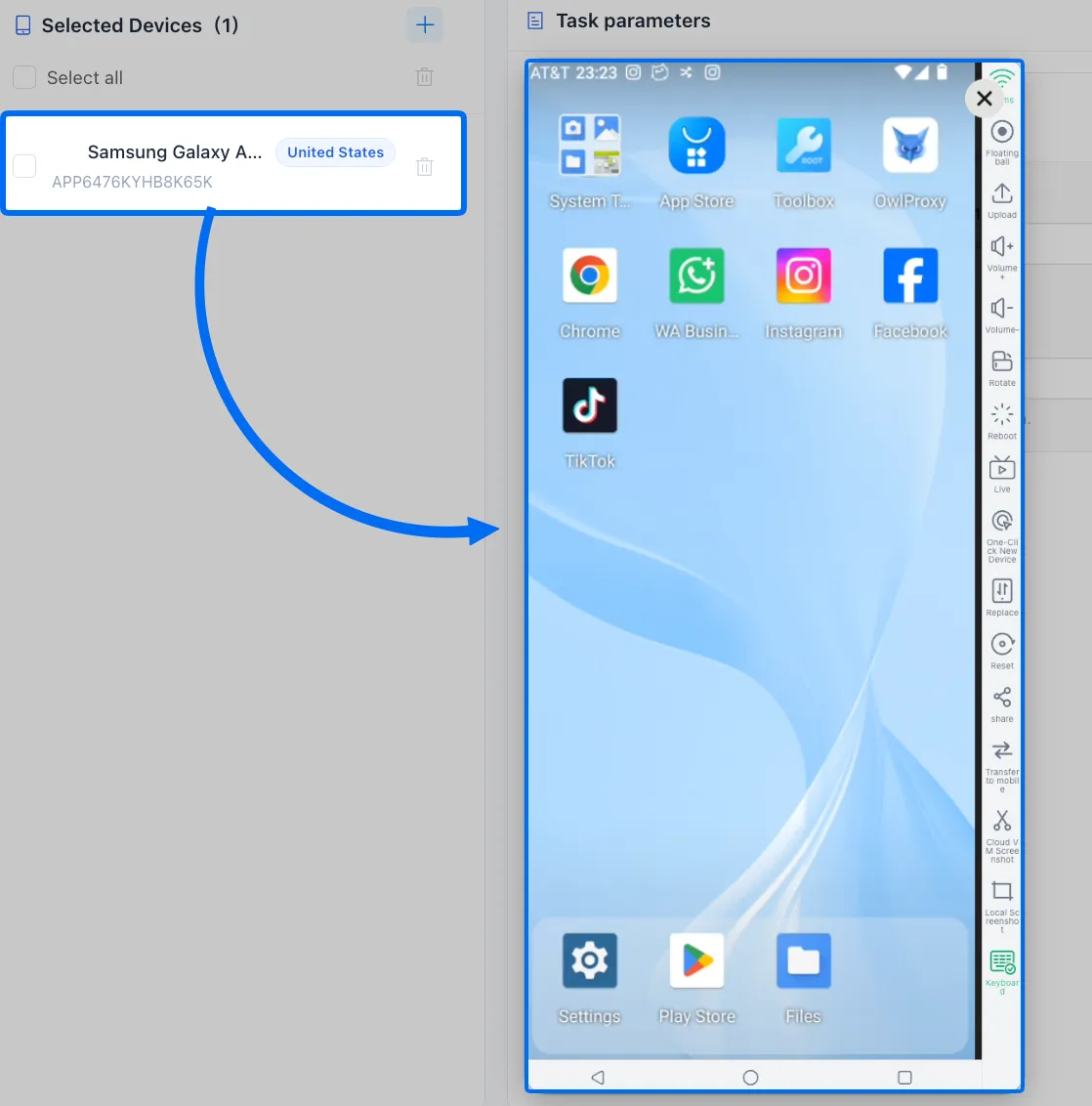Click One-Click New Device tool
Image resolution: width=1092 pixels, height=1106 pixels.
click(1002, 536)
